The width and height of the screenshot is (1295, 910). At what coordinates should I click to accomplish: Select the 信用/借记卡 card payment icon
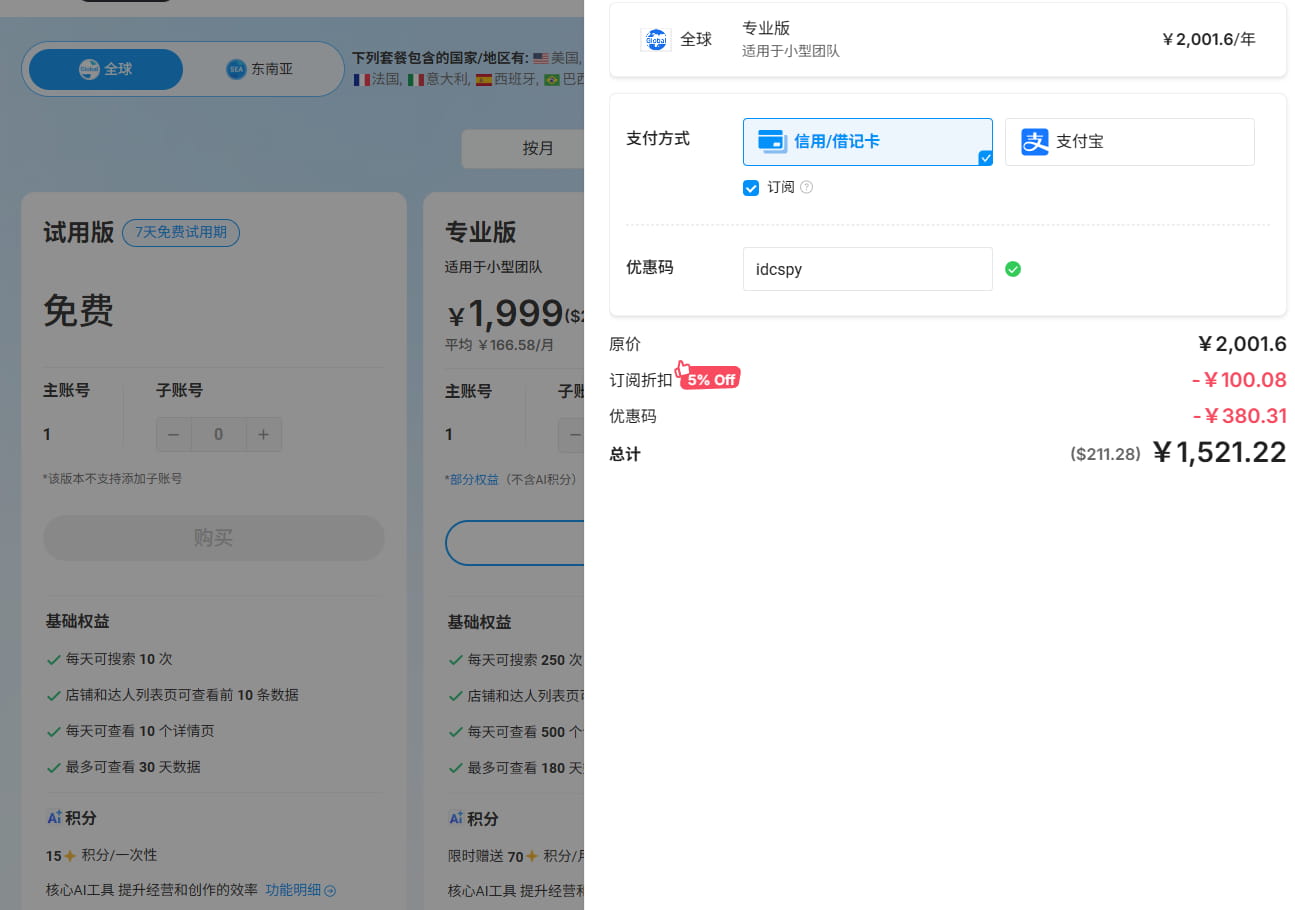point(771,141)
